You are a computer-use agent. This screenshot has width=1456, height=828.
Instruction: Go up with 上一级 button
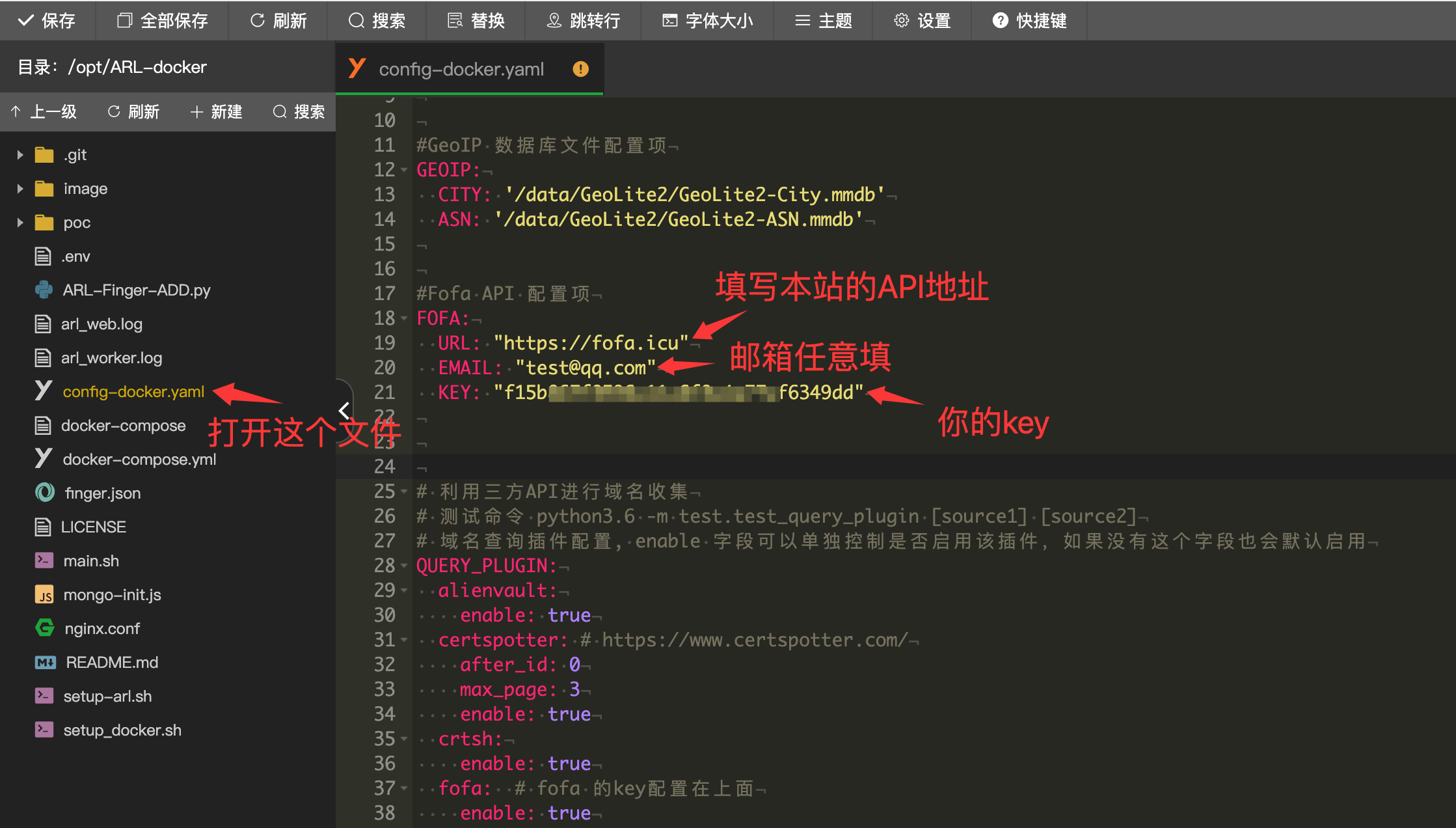(44, 112)
